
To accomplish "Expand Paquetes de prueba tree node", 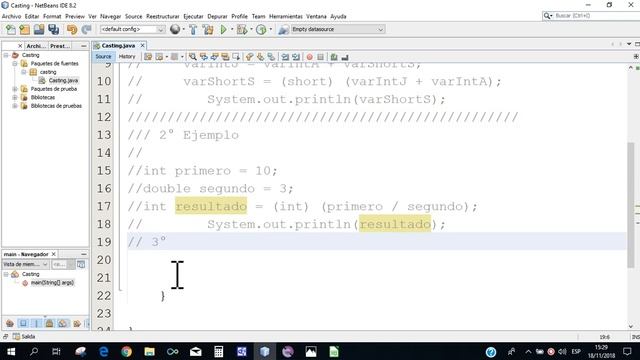I will (15, 89).
